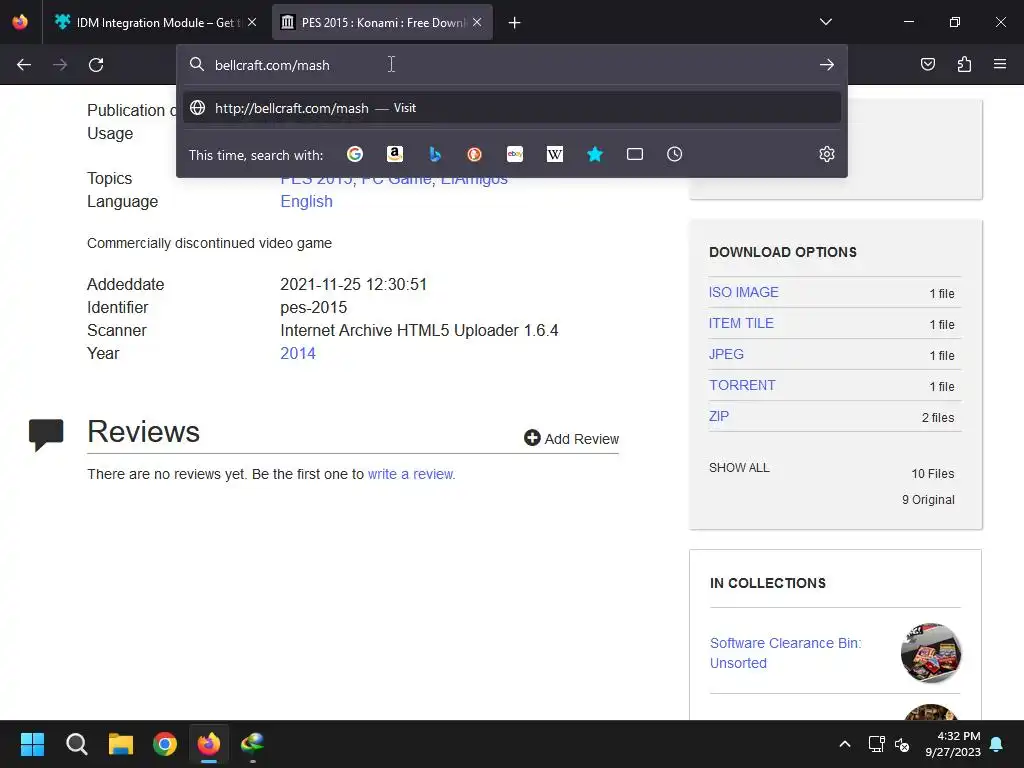Image resolution: width=1024 pixels, height=768 pixels.
Task: Visit http://bellcraft.com/mash suggestion
Action: point(512,108)
